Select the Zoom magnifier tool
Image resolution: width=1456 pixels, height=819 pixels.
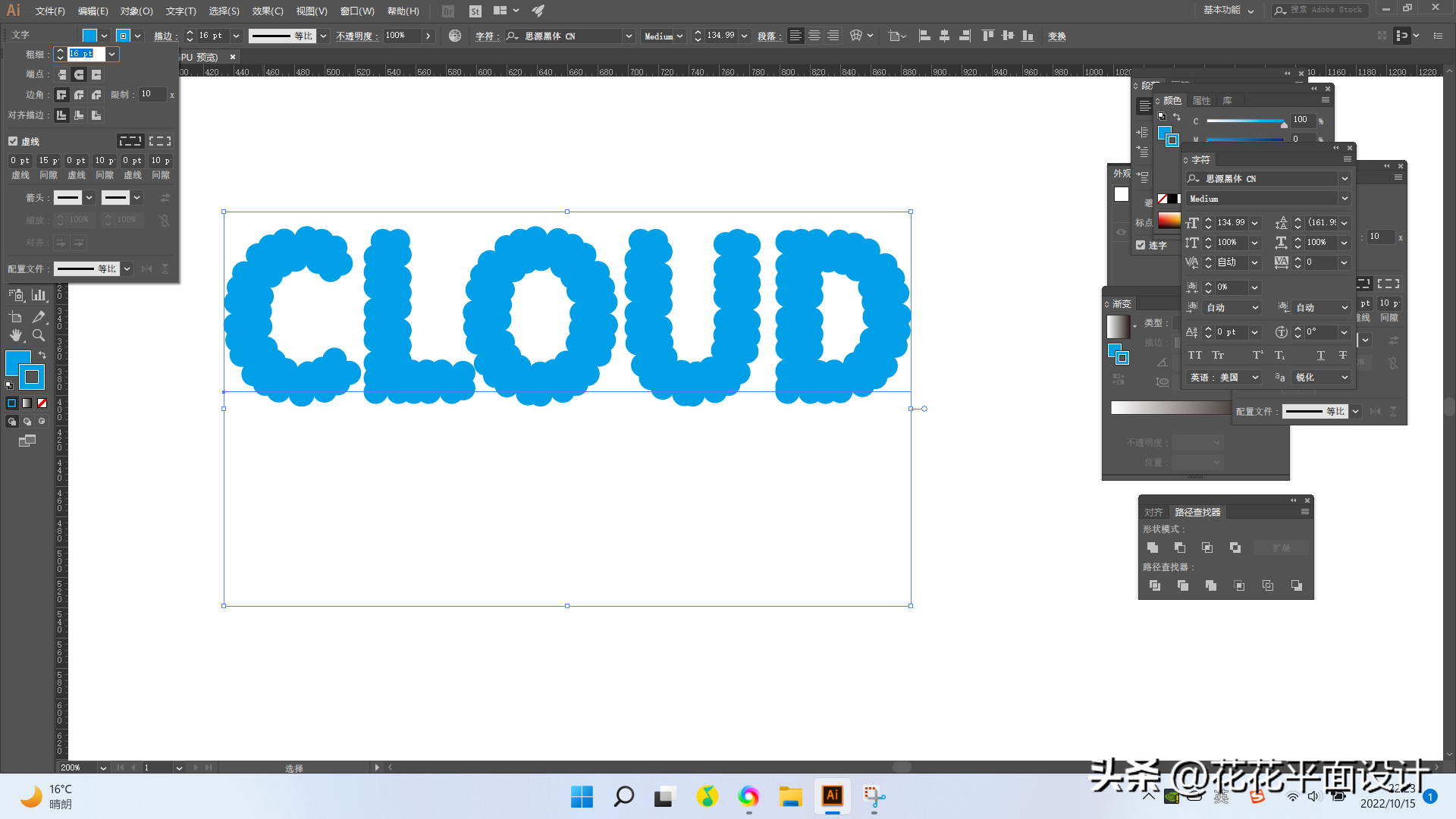point(39,335)
